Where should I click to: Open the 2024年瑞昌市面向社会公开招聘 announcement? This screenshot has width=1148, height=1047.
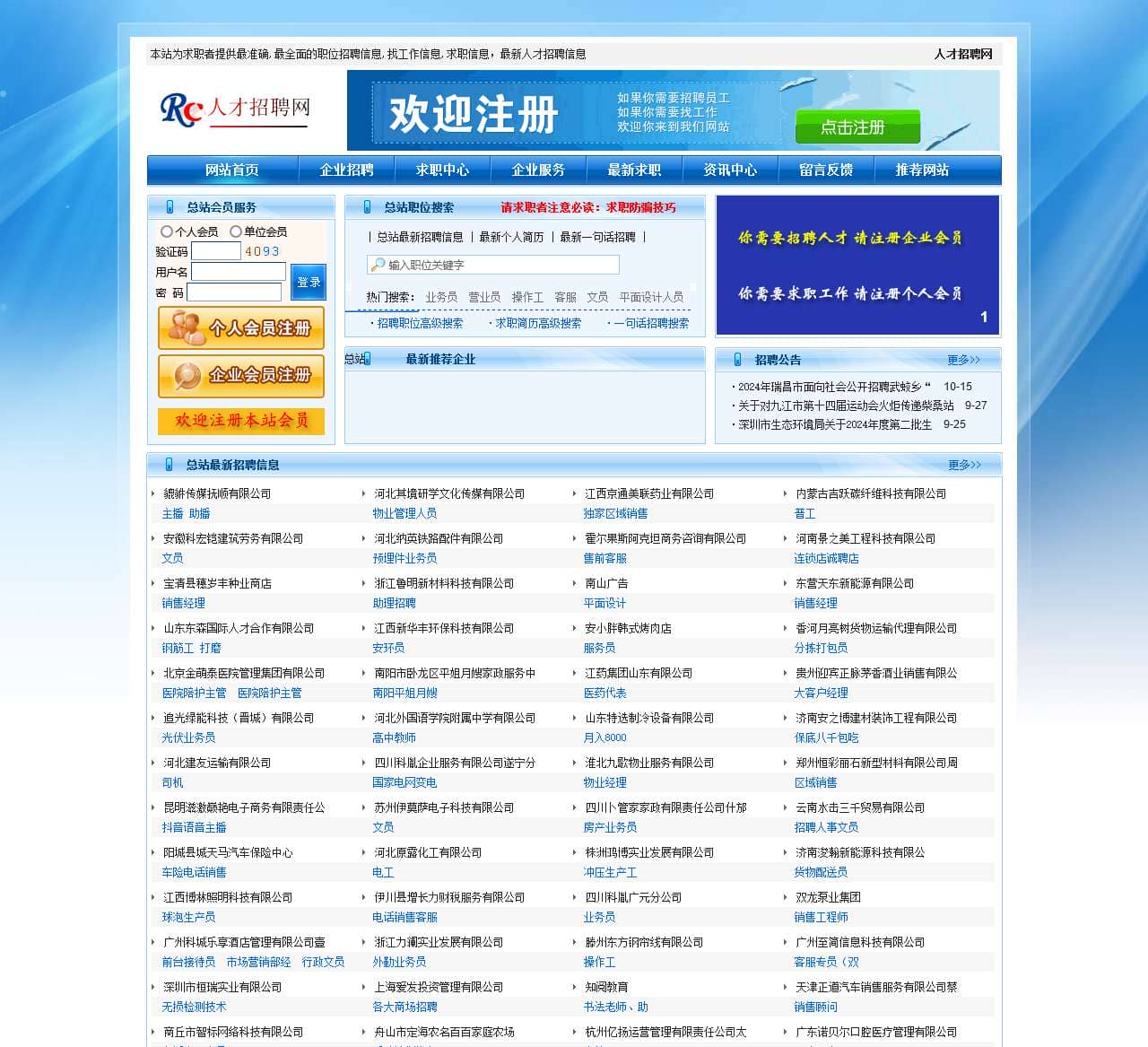click(834, 387)
